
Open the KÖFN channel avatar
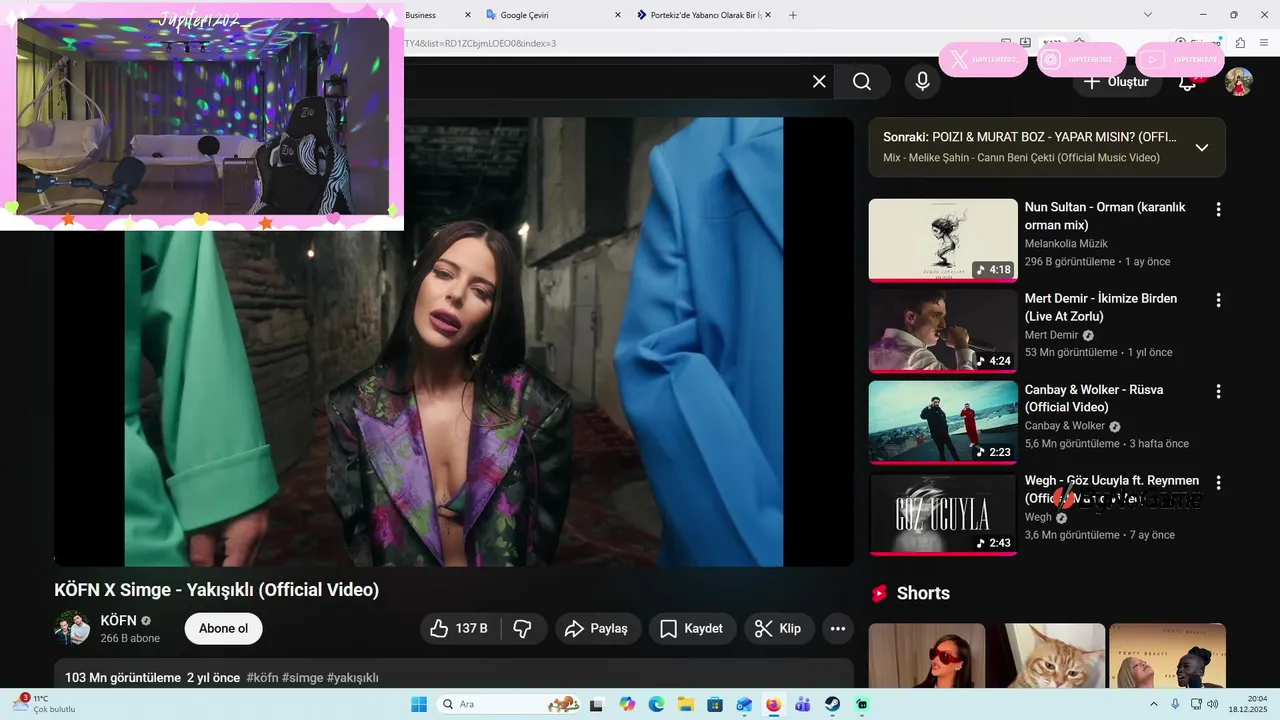(72, 629)
